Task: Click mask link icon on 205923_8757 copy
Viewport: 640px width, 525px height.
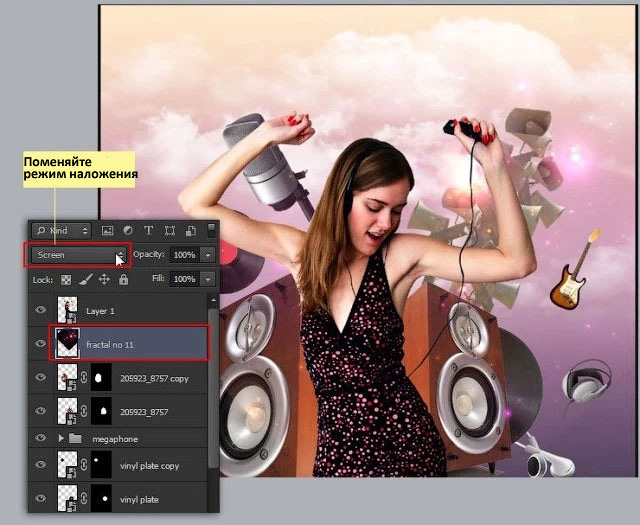Action: click(84, 377)
